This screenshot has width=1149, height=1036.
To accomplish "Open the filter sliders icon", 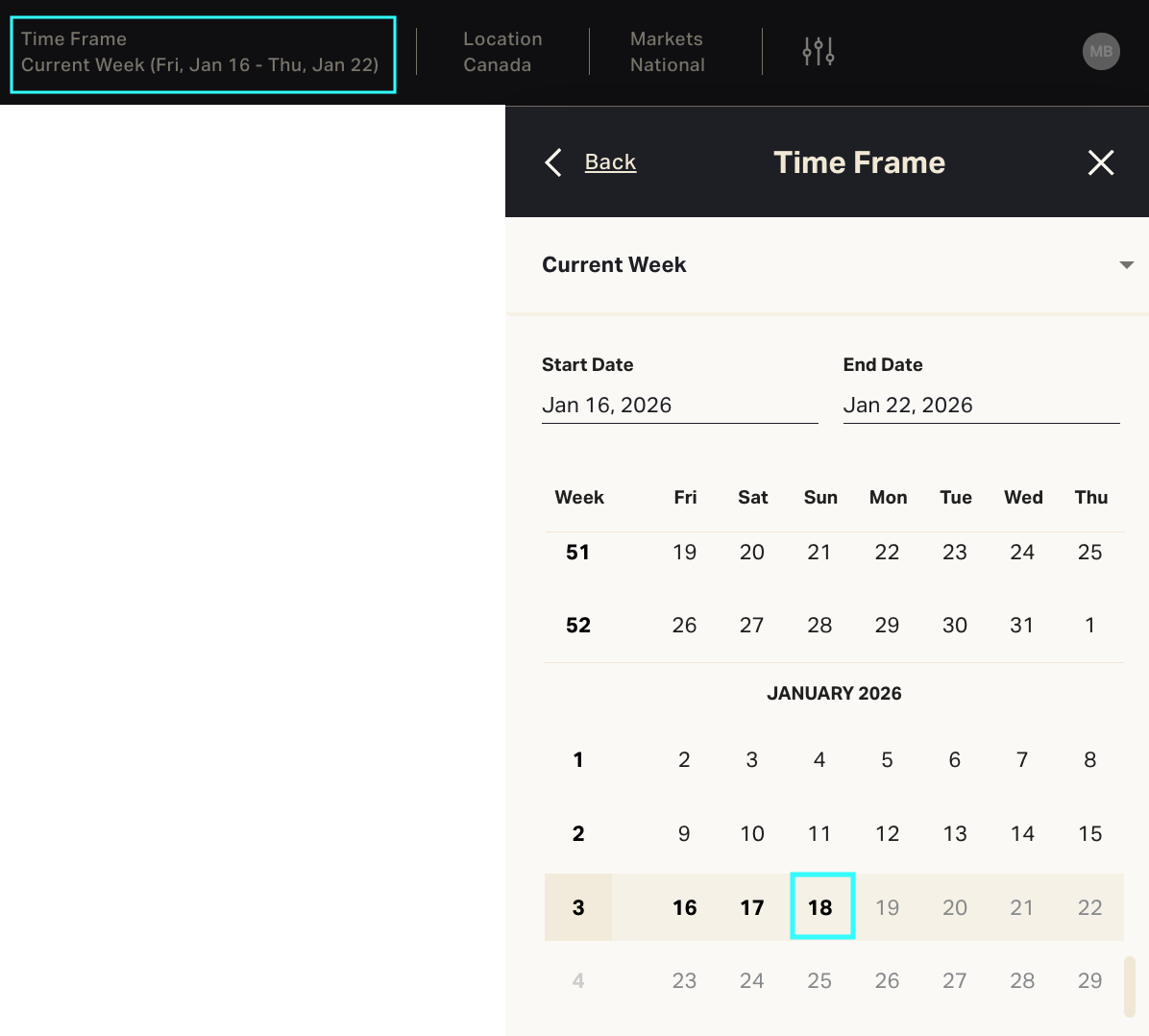I will (x=819, y=52).
